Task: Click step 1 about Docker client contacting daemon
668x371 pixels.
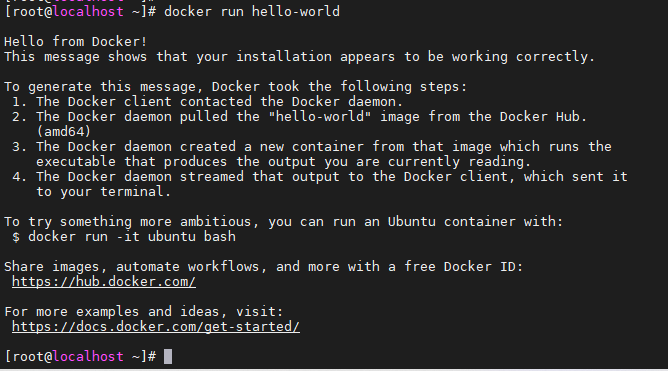Action: tap(207, 101)
